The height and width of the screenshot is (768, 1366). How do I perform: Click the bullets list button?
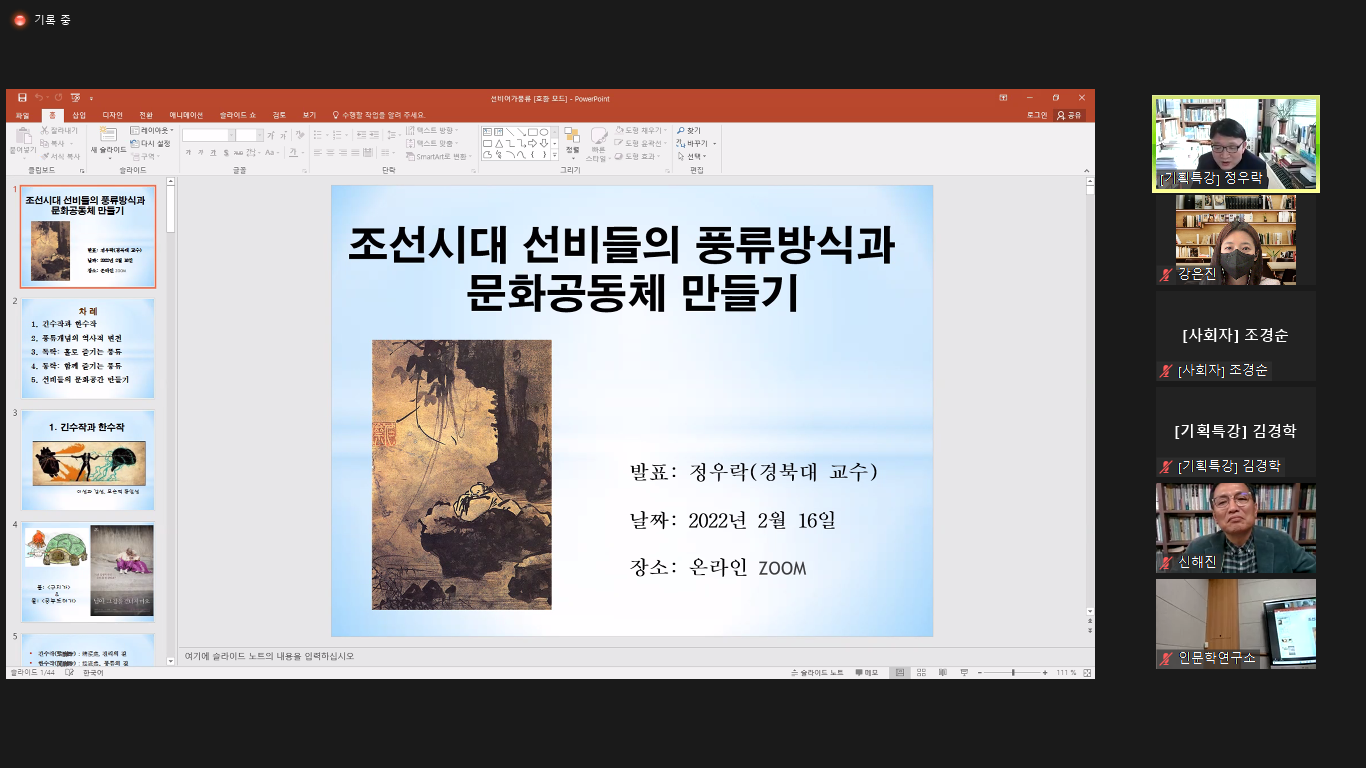pos(317,135)
